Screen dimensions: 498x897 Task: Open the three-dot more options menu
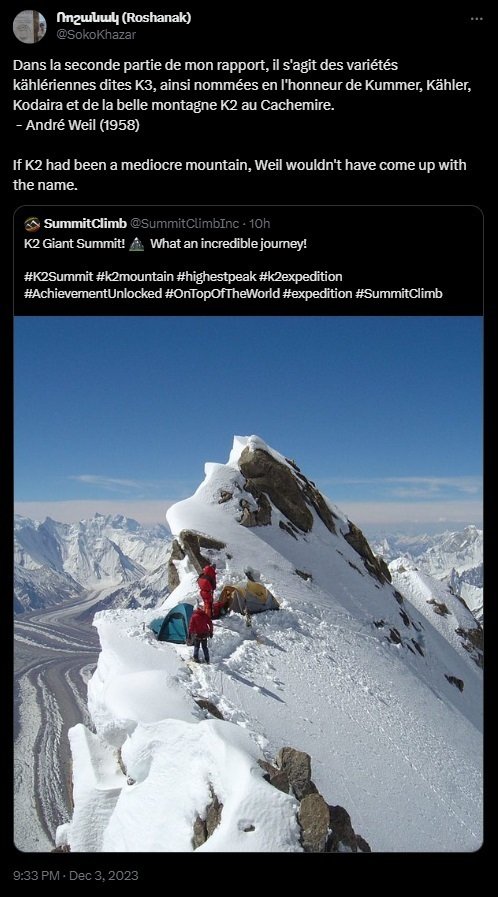point(476,19)
